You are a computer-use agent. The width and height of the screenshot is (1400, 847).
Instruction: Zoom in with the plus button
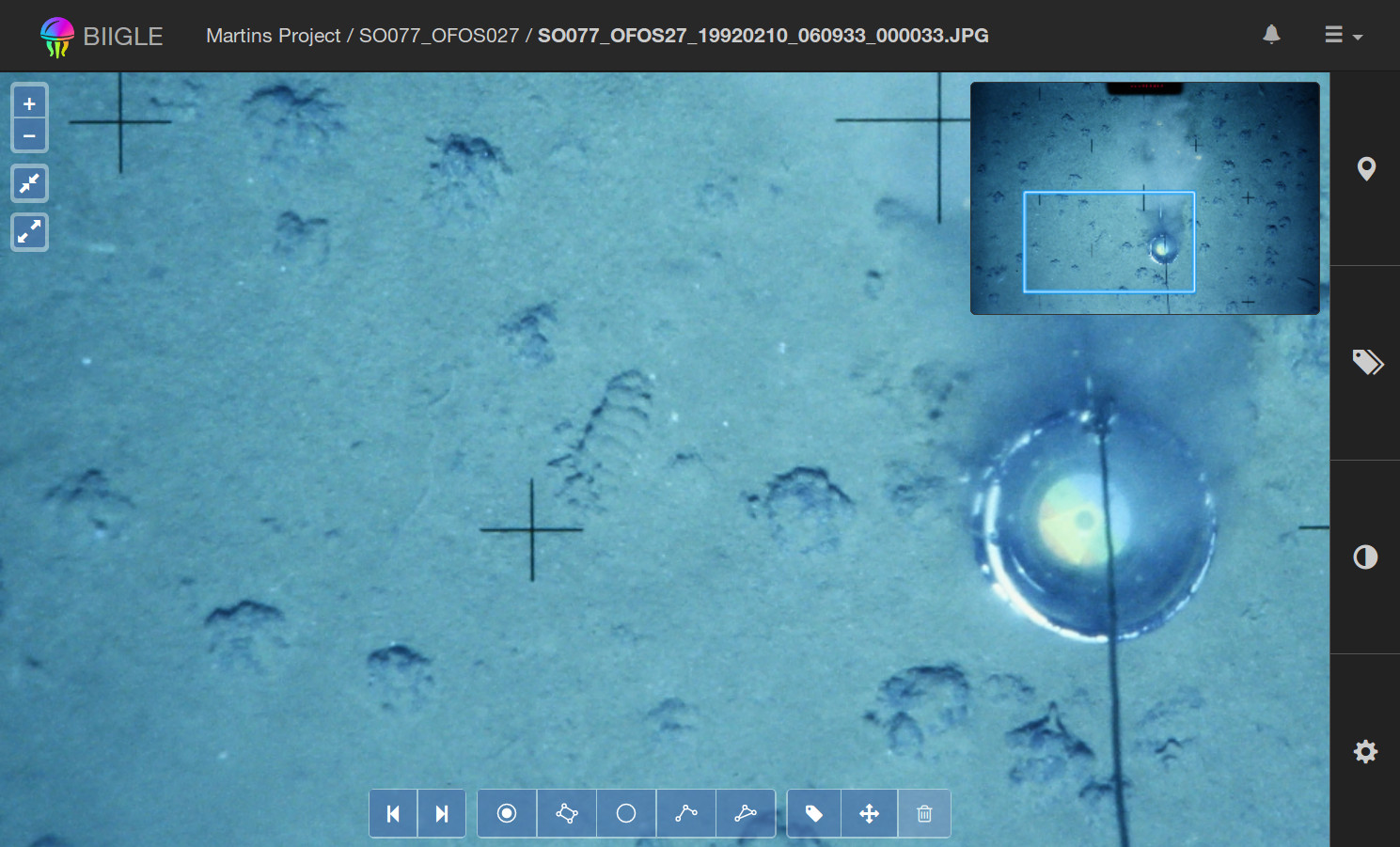tap(29, 103)
